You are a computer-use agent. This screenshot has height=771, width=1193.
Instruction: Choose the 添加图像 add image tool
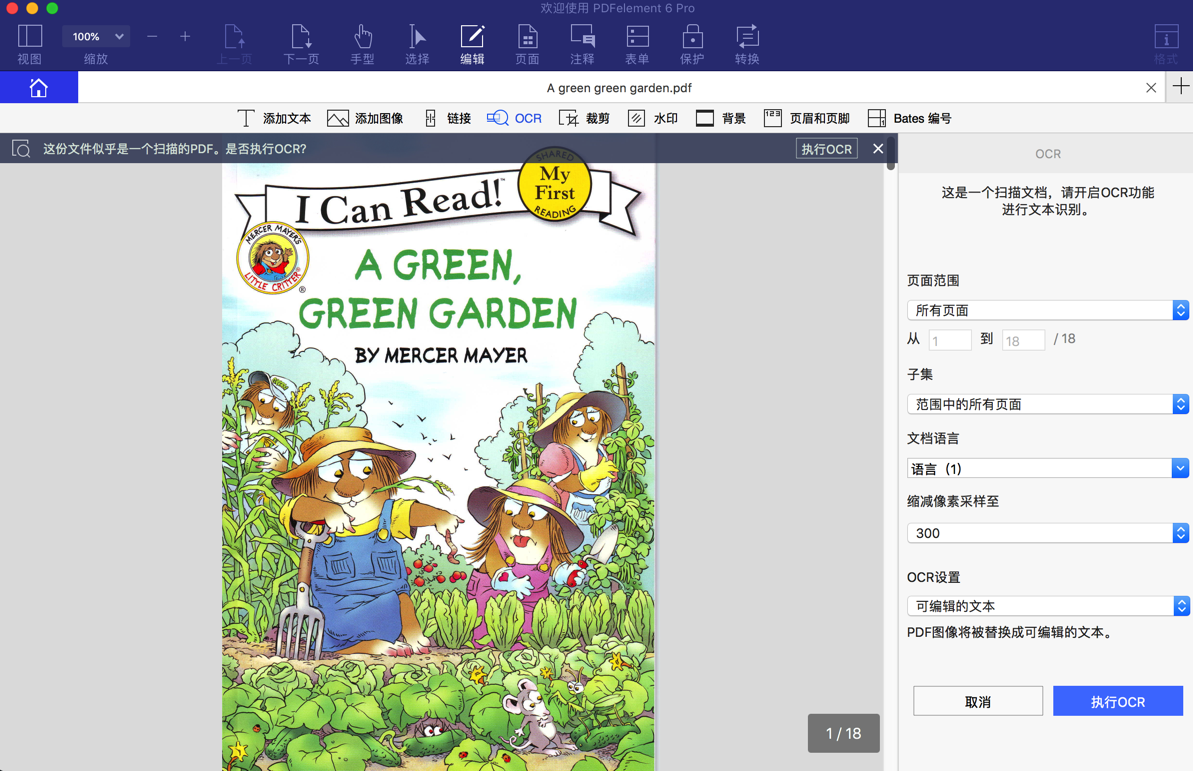click(365, 118)
